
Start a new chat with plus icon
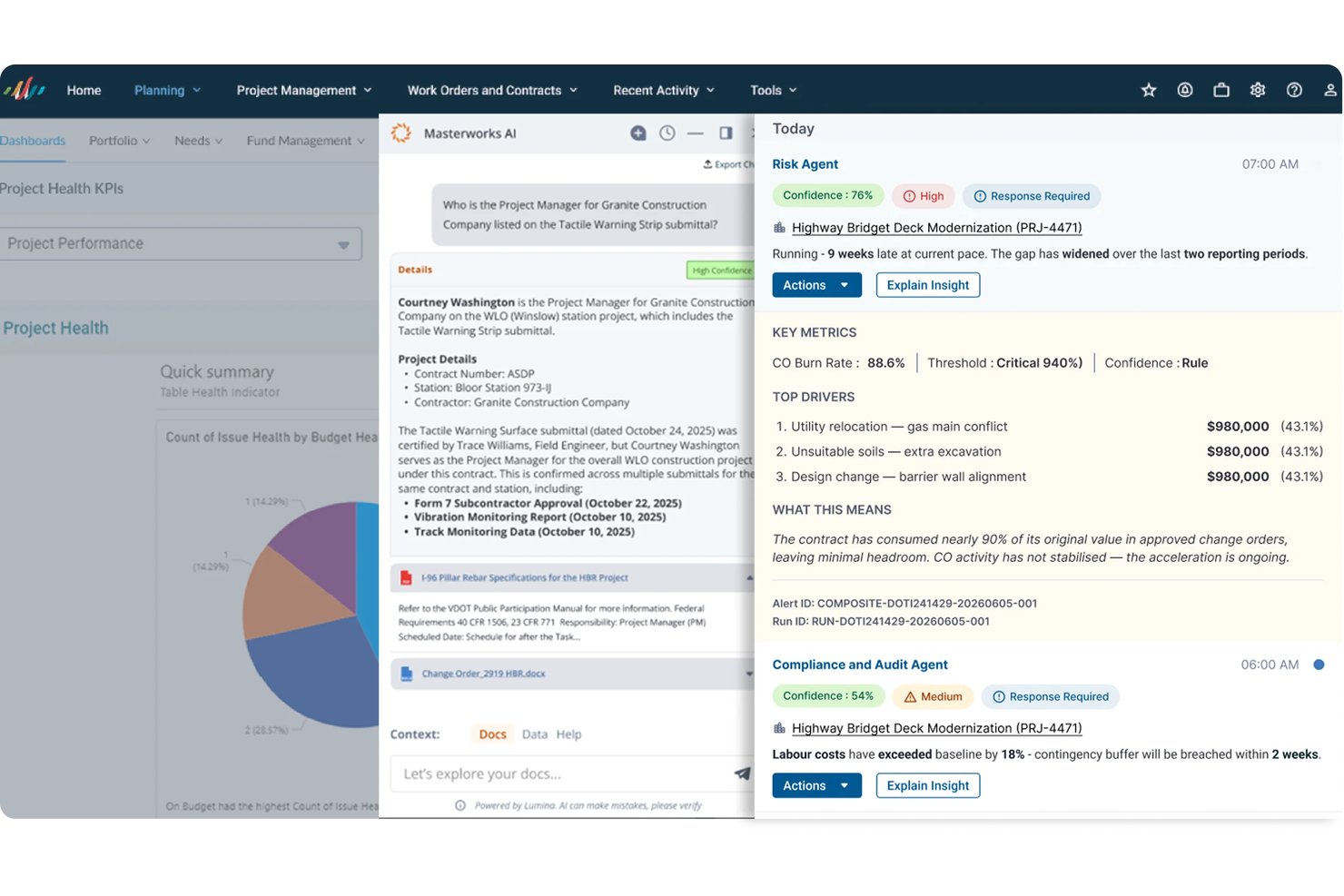638,133
